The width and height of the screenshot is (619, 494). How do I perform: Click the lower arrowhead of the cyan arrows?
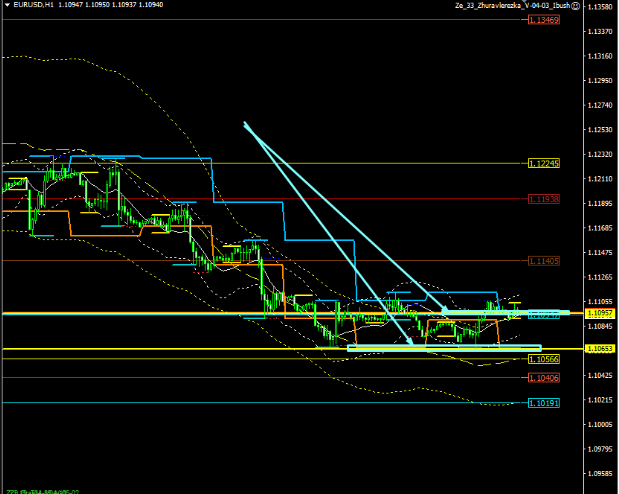(412, 345)
